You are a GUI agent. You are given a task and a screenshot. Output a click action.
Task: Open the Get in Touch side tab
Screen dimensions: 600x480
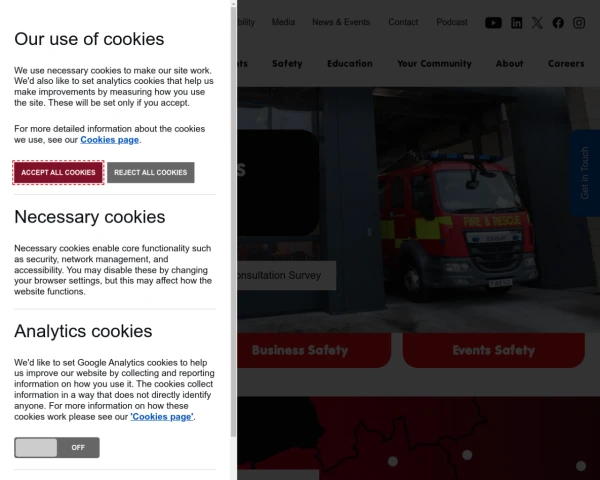tap(585, 173)
